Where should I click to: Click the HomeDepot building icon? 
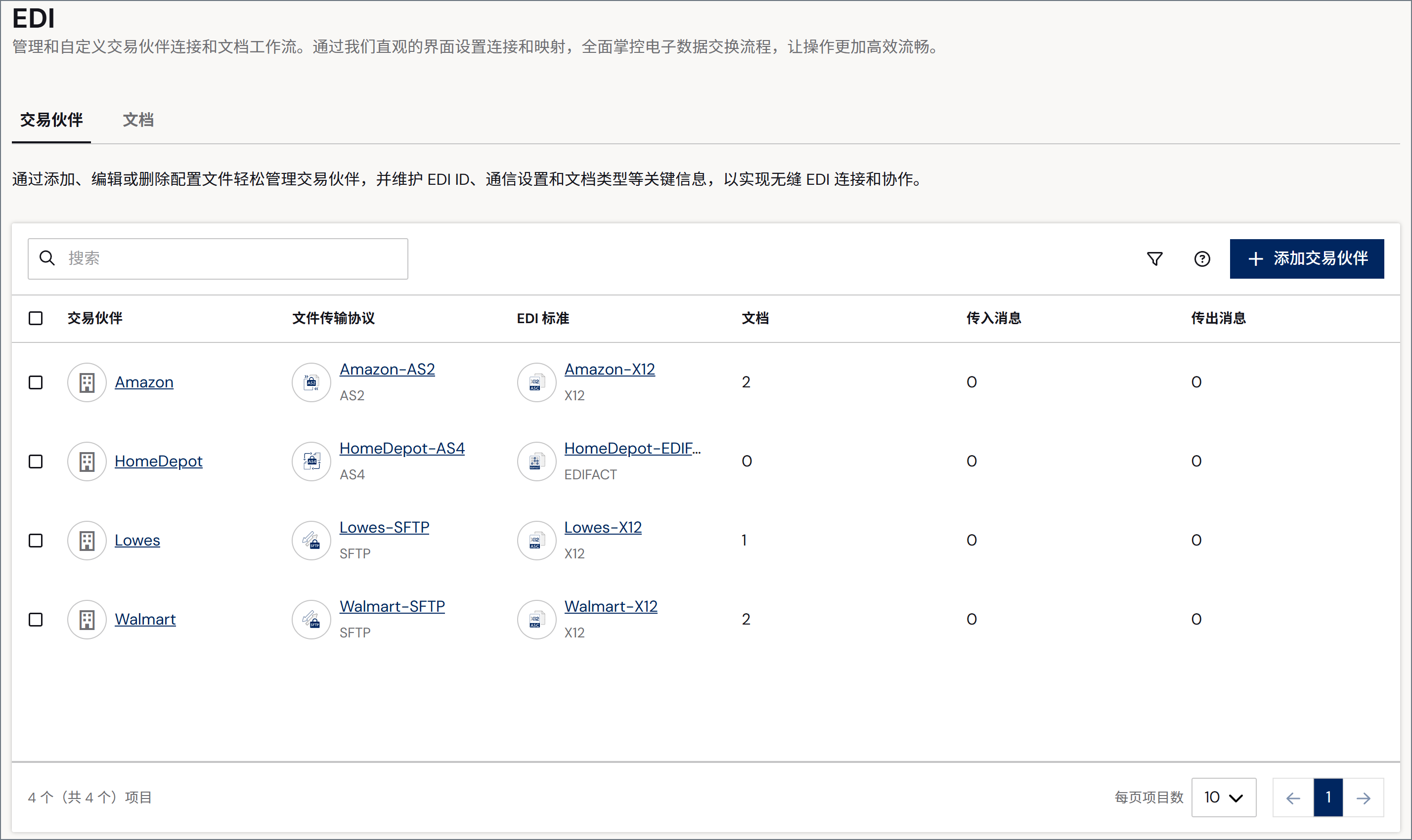pos(87,462)
